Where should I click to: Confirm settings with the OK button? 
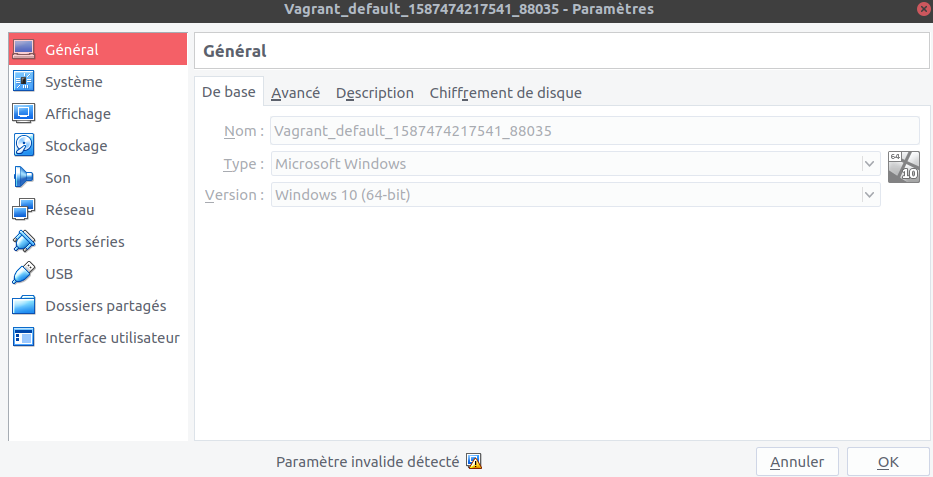(x=888, y=462)
